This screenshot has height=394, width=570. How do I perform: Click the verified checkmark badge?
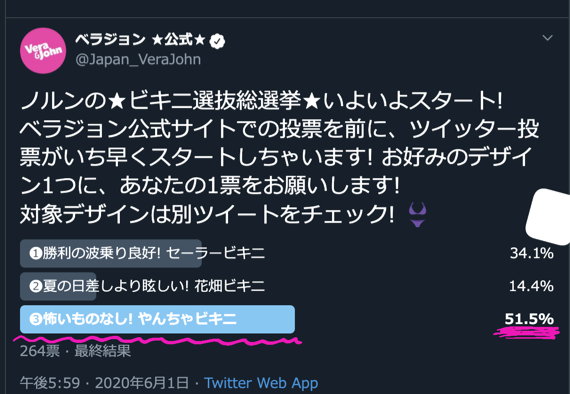[217, 41]
